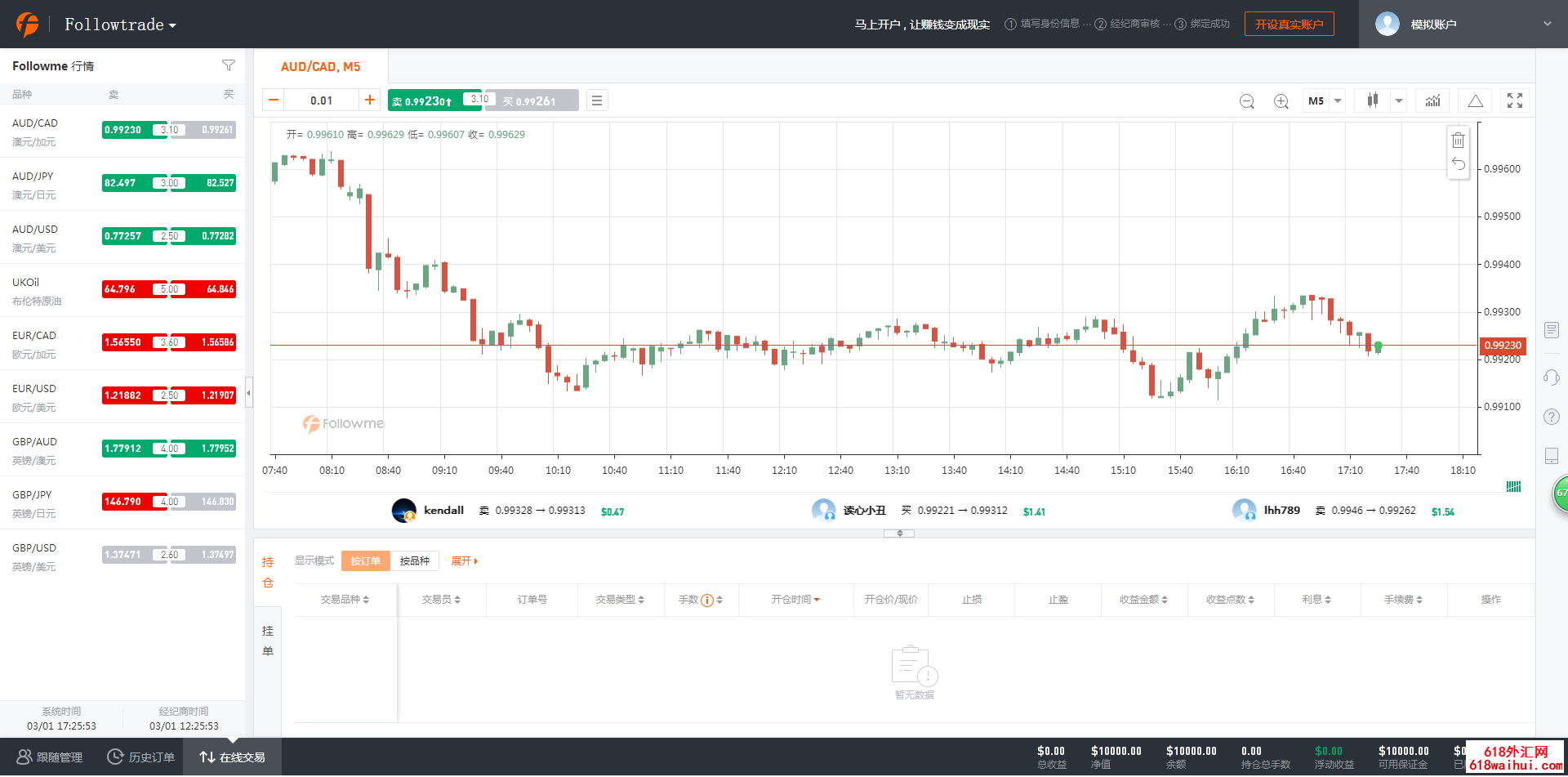The width and height of the screenshot is (1568, 777).
Task: Switch display mode to 按订单
Action: coord(365,561)
